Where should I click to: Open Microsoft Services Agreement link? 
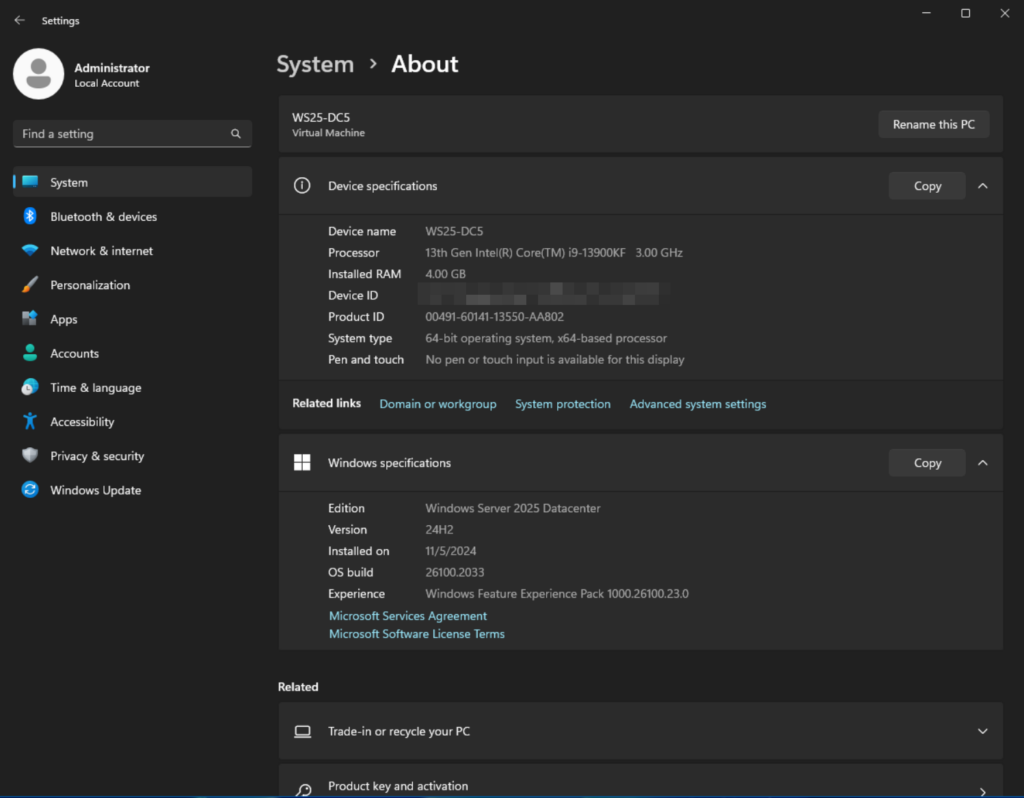(408, 616)
